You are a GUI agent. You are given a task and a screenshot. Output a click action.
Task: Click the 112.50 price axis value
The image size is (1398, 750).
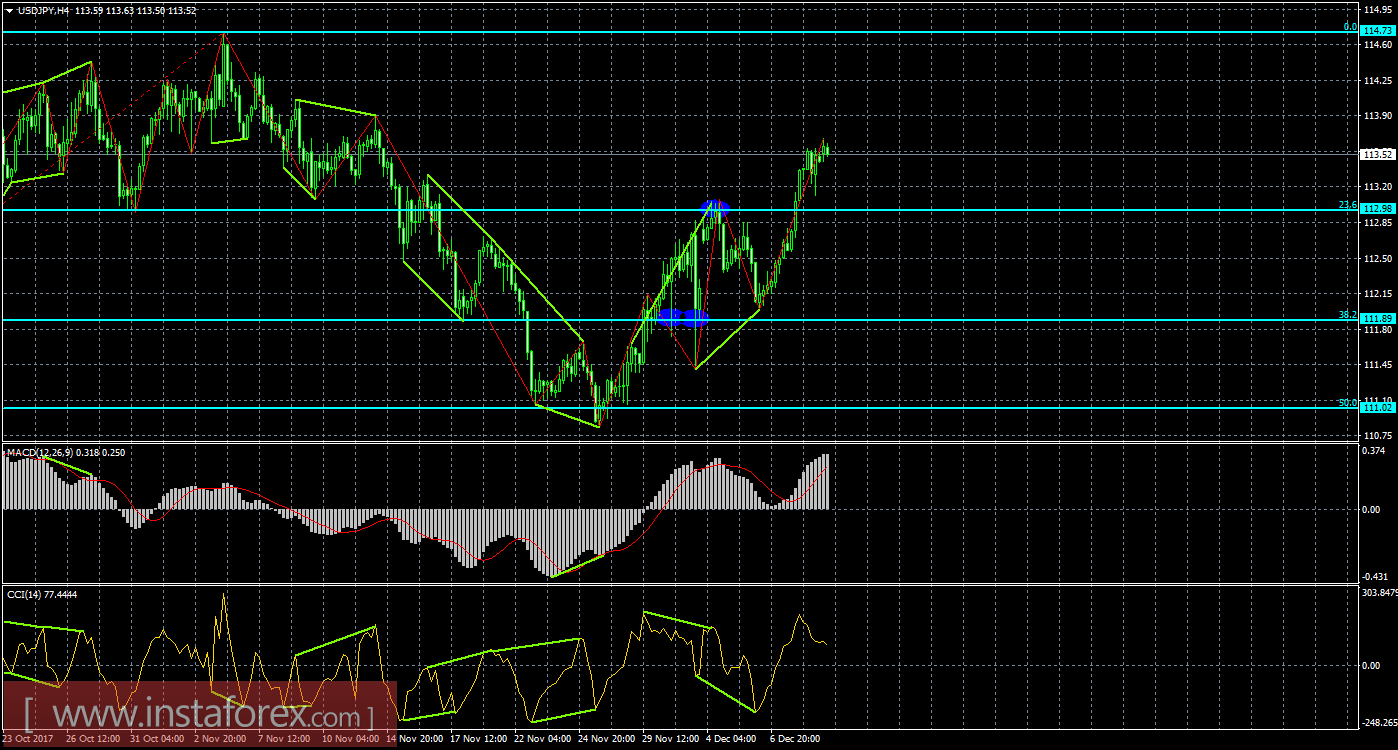(1377, 258)
